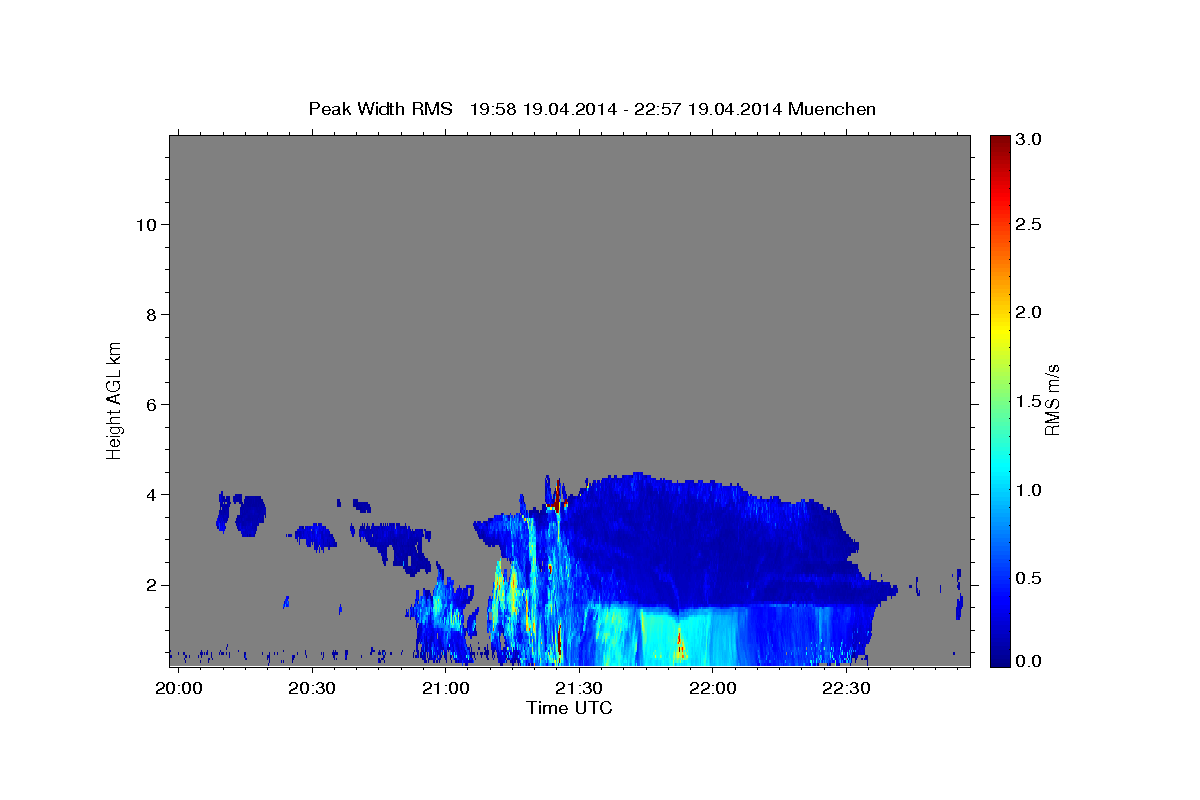Viewport: 1200px width, 800px height.
Task: Click the colorbar value 2.0
Action: 1028,312
